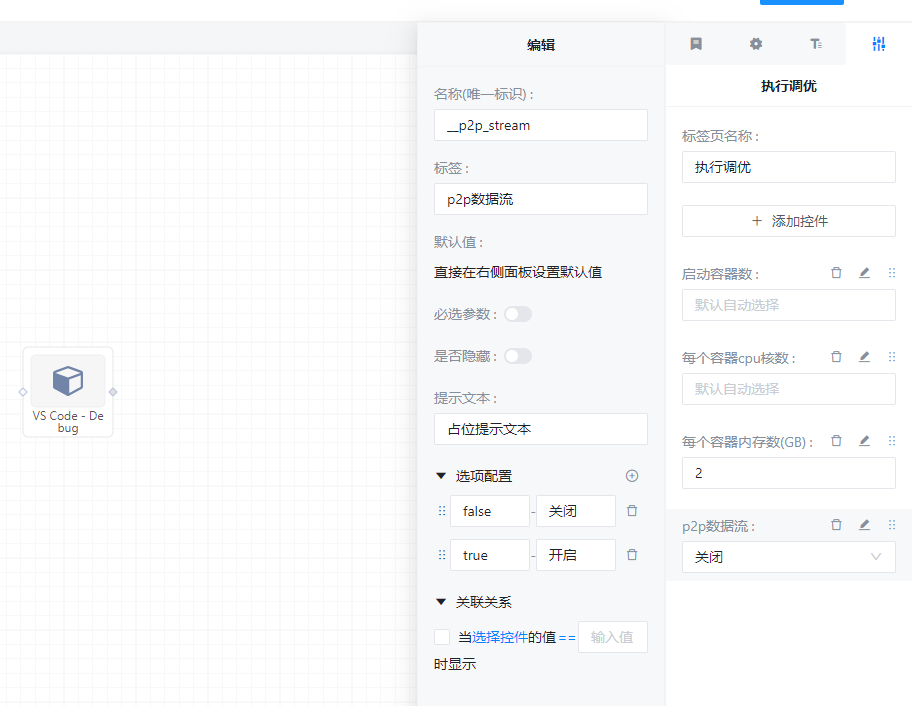Collapse the 选项配置 section

(441, 476)
